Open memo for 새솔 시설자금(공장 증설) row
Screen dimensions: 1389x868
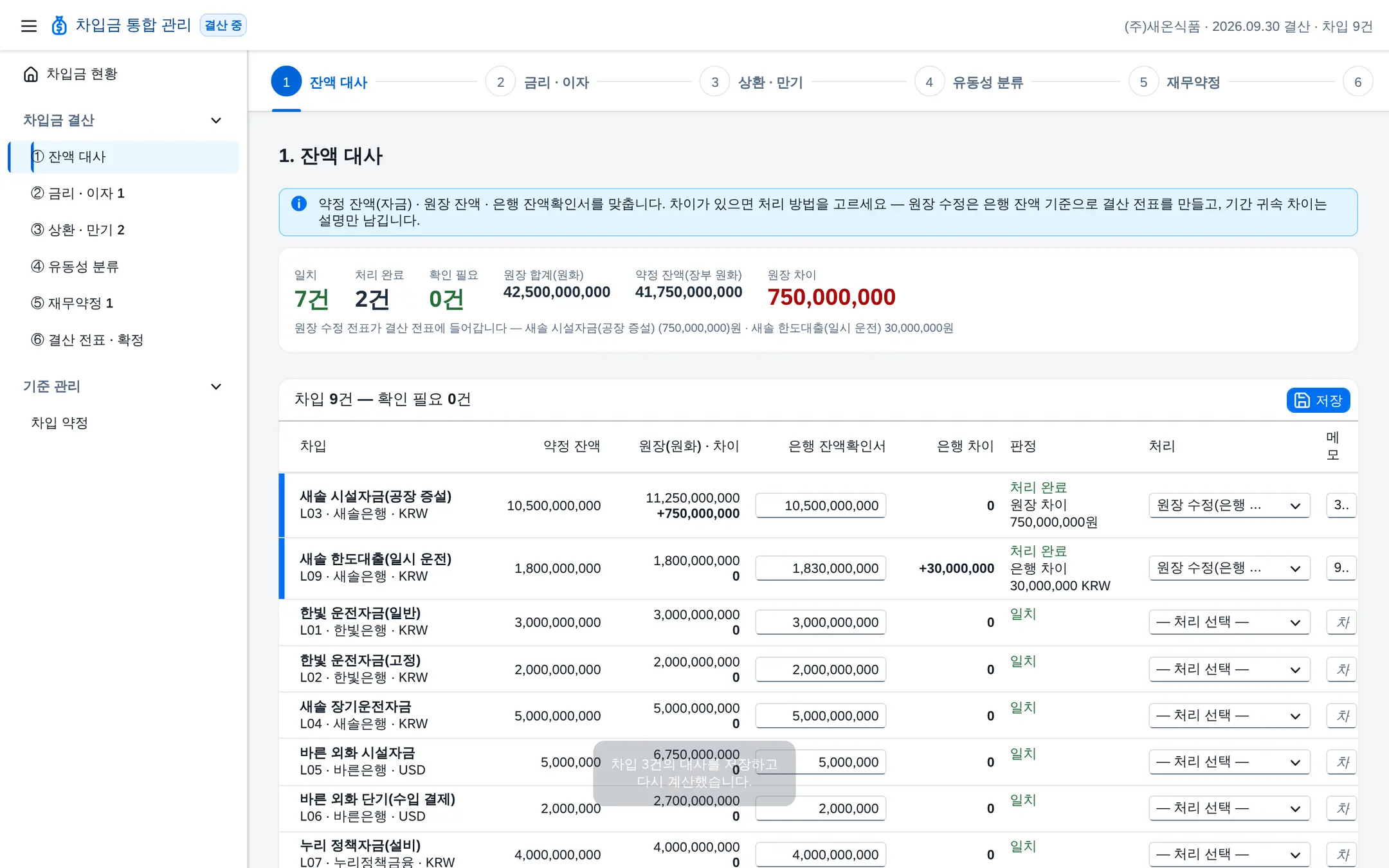1341,505
